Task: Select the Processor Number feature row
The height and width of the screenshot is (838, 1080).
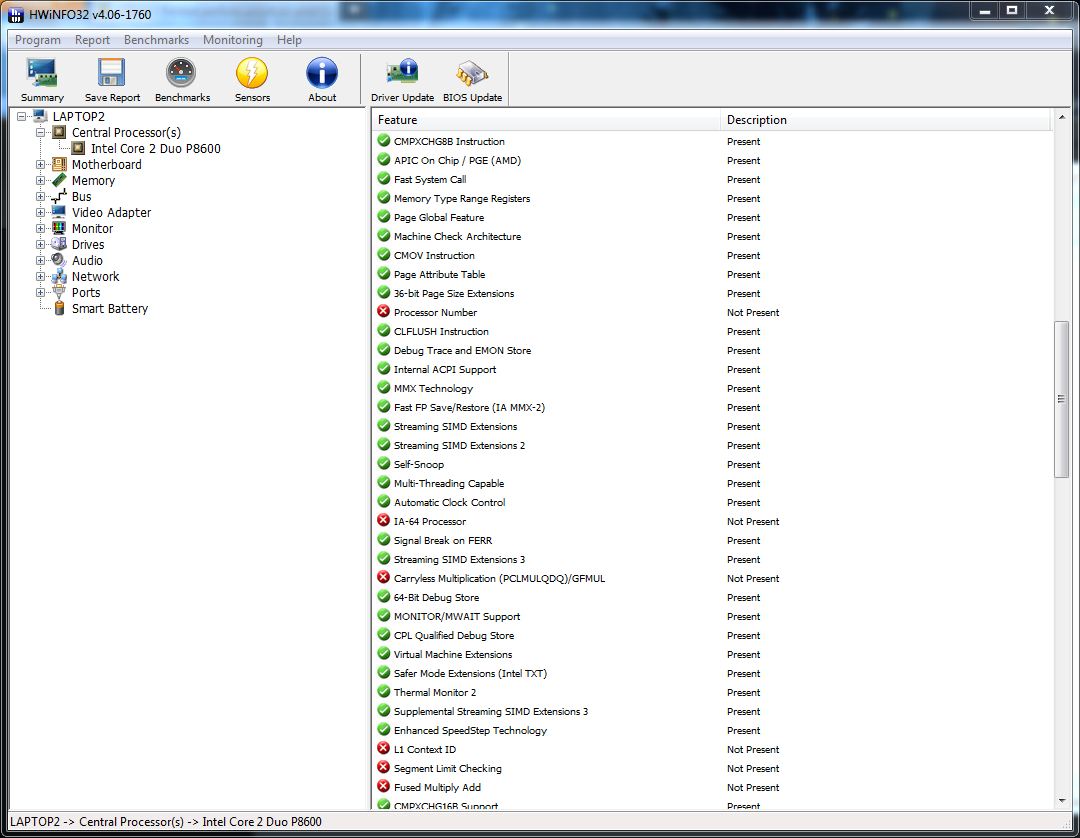Action: pos(435,313)
